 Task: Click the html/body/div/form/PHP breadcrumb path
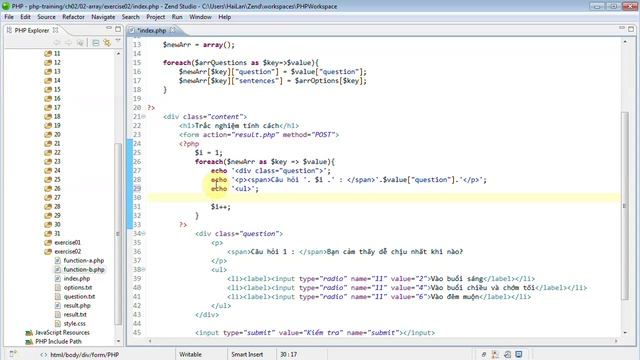tap(84, 355)
